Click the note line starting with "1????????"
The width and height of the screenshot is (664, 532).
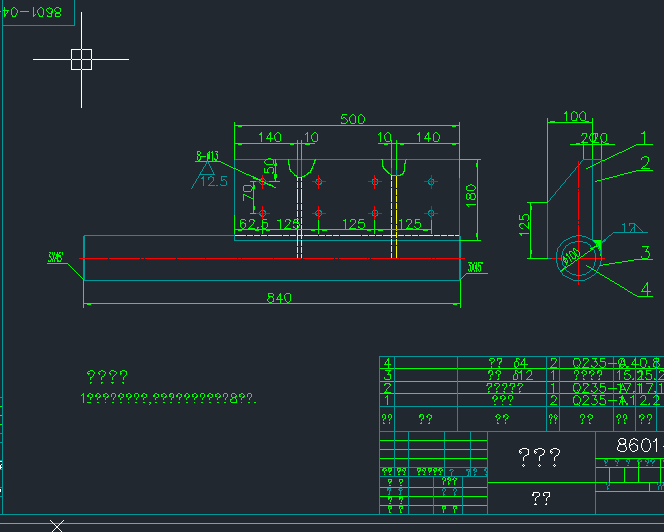pyautogui.click(x=168, y=398)
